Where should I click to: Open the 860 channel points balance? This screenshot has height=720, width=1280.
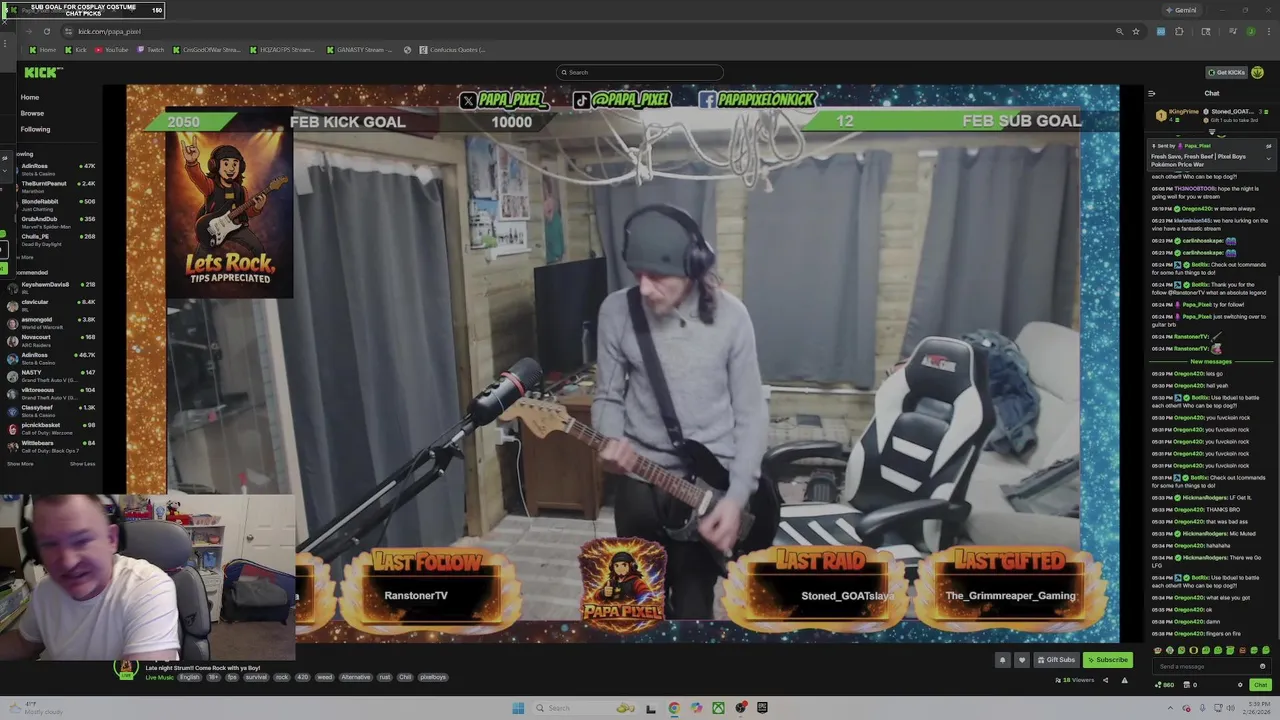coord(1164,685)
